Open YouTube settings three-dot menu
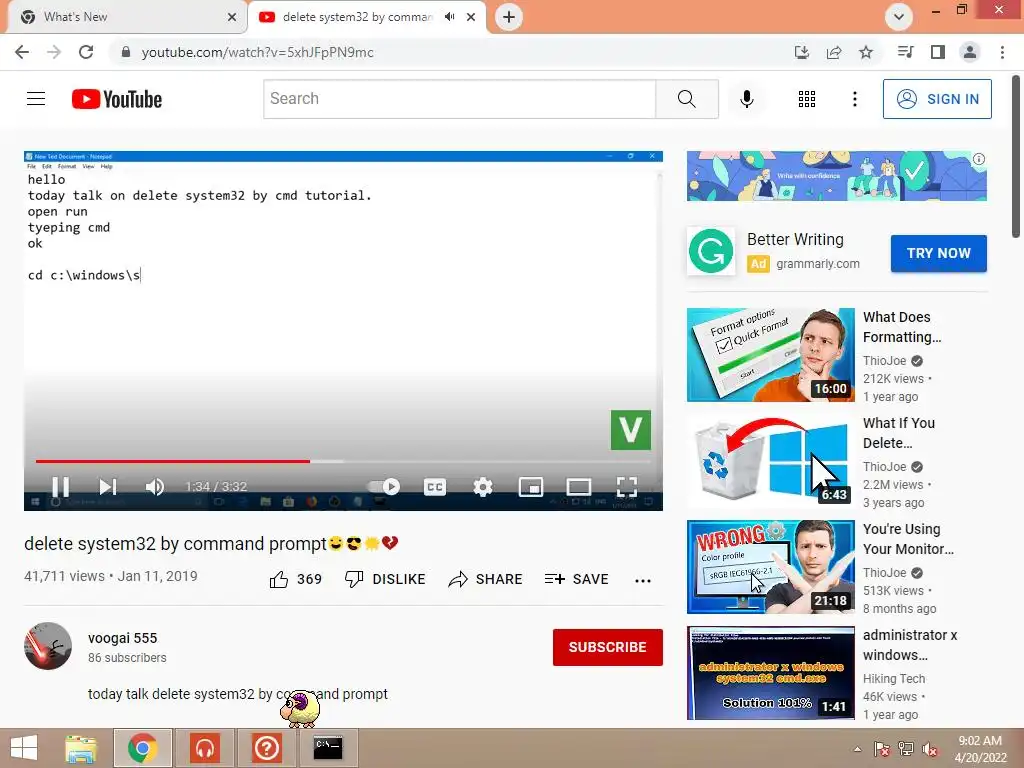This screenshot has height=768, width=1024. (855, 99)
